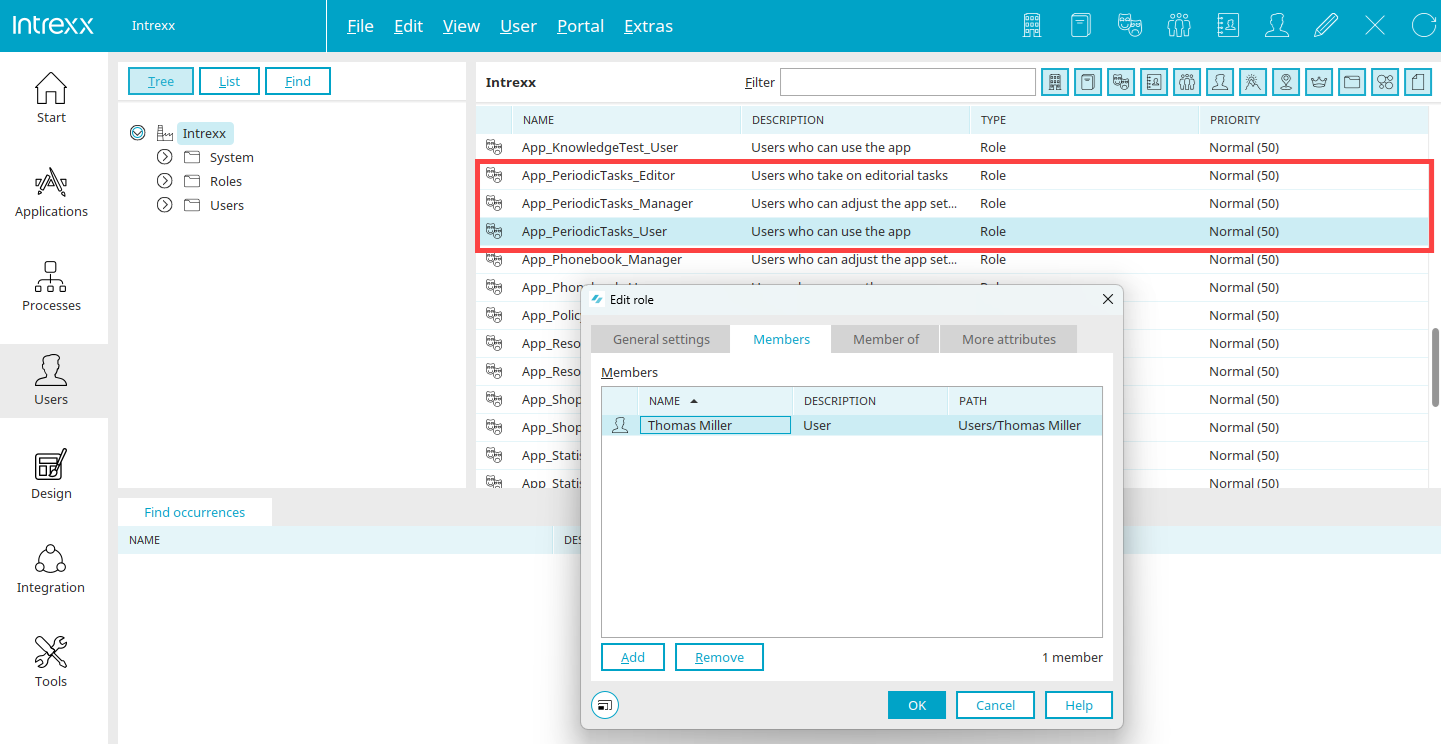Click role icon of App_KnowledgeTest_User row
This screenshot has width=1441, height=744.
494,147
